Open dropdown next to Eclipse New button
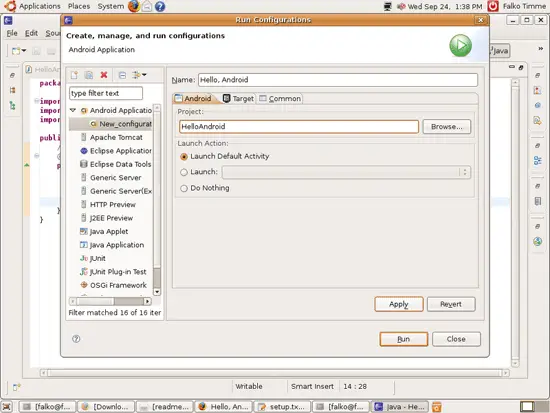 24,51
